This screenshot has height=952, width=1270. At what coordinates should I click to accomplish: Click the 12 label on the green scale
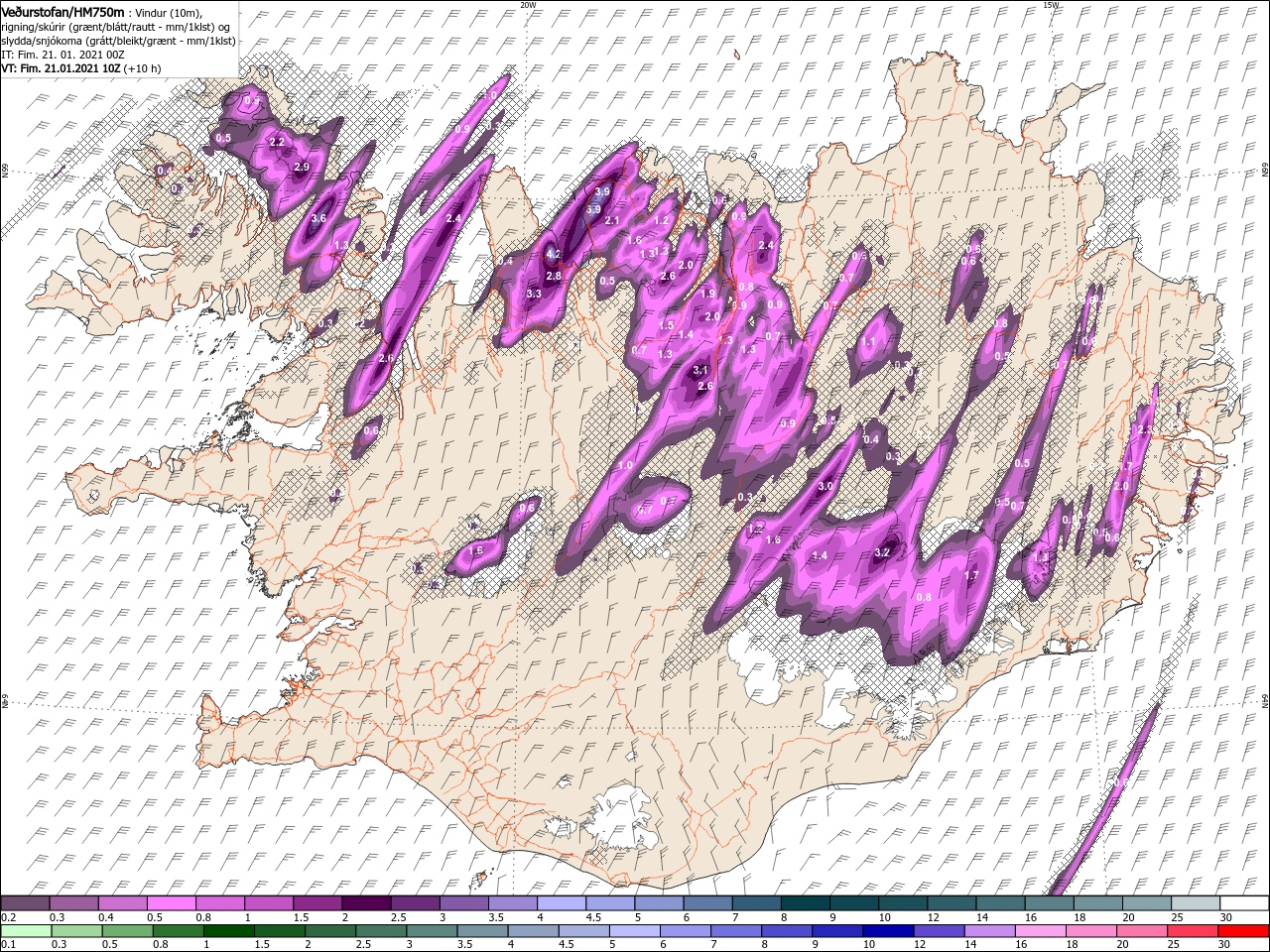(x=920, y=945)
